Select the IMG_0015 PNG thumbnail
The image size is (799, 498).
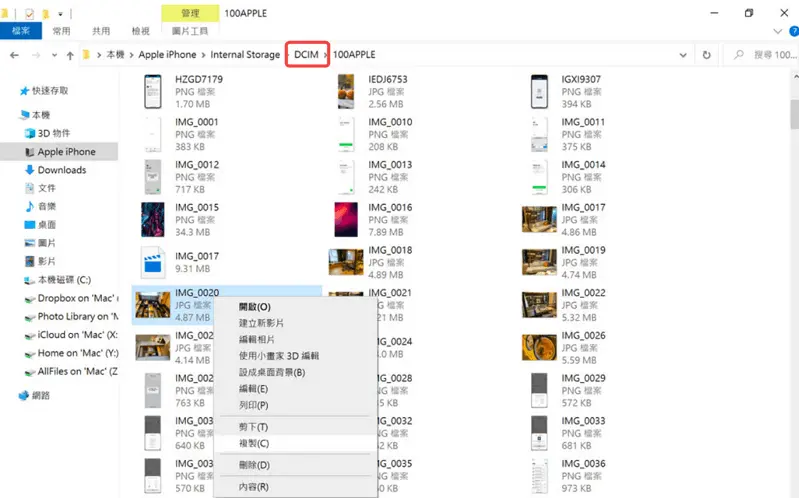click(153, 220)
